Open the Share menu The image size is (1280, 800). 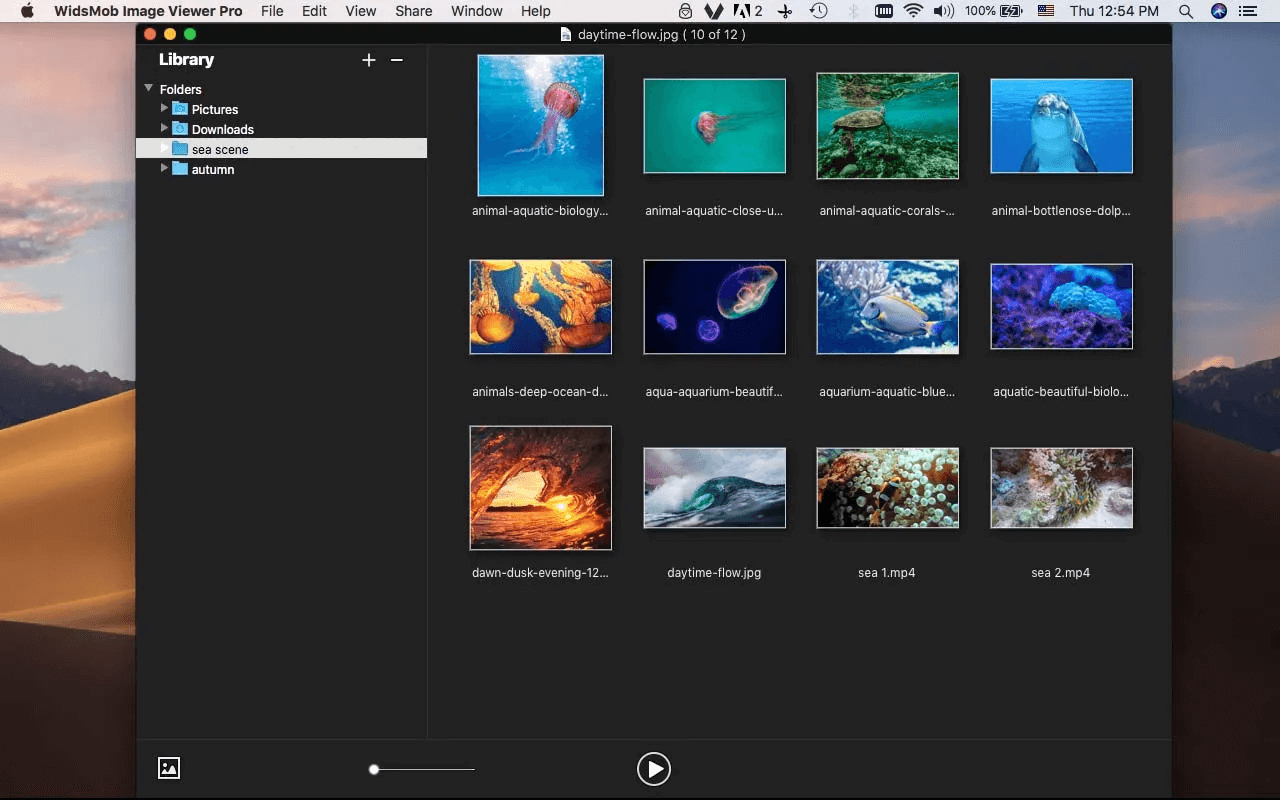coord(413,11)
